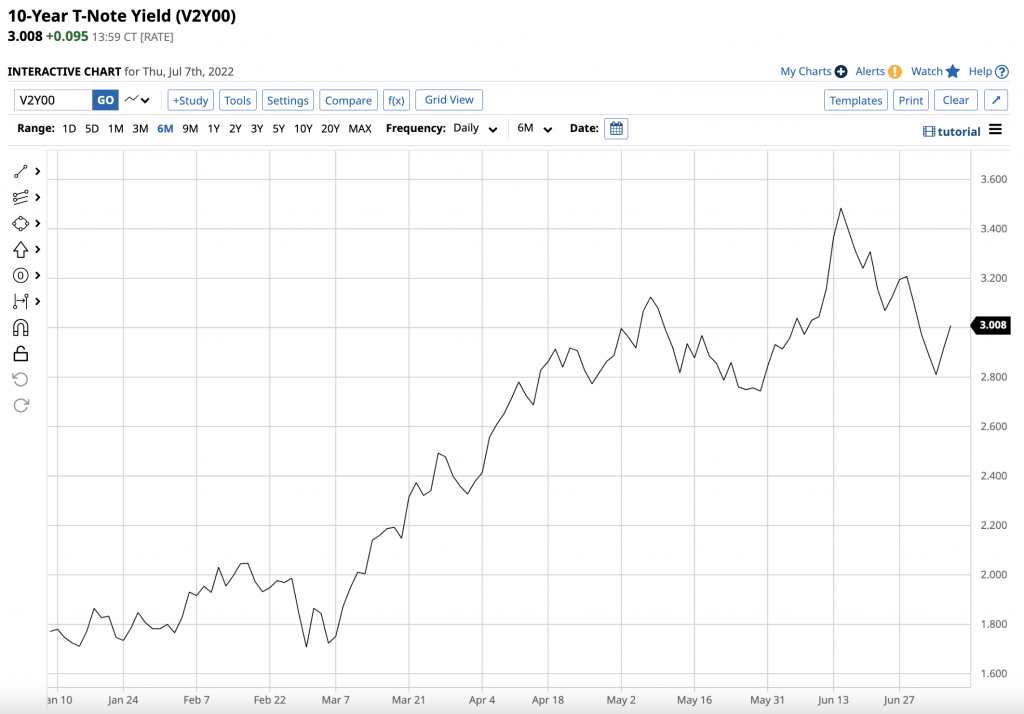
Task: Select the 20Y range
Action: click(x=330, y=129)
